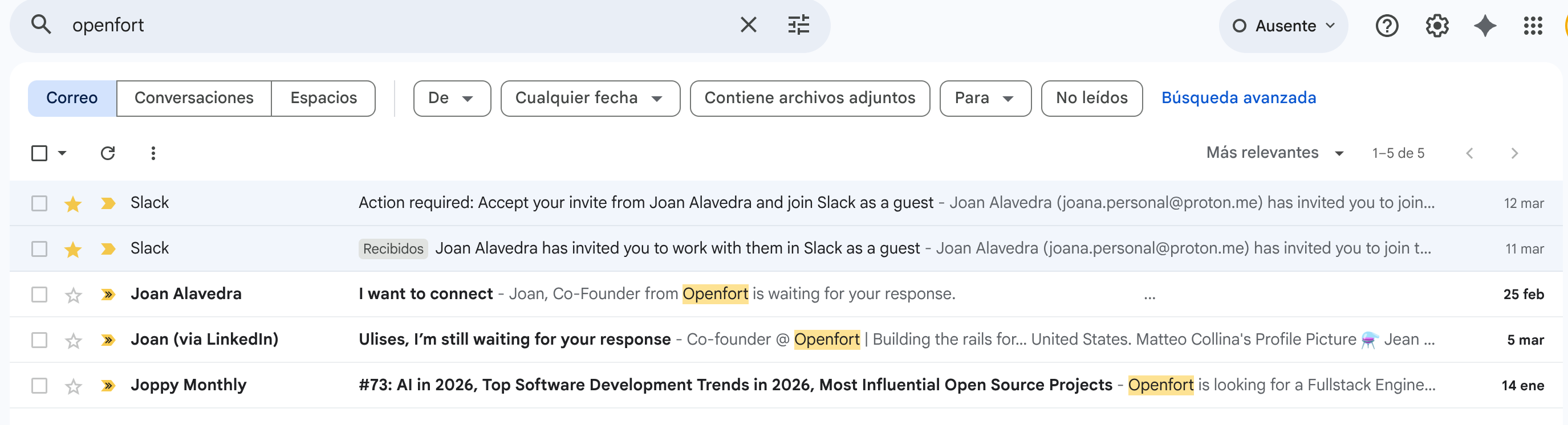Switch to the Espacios tab

(x=323, y=98)
